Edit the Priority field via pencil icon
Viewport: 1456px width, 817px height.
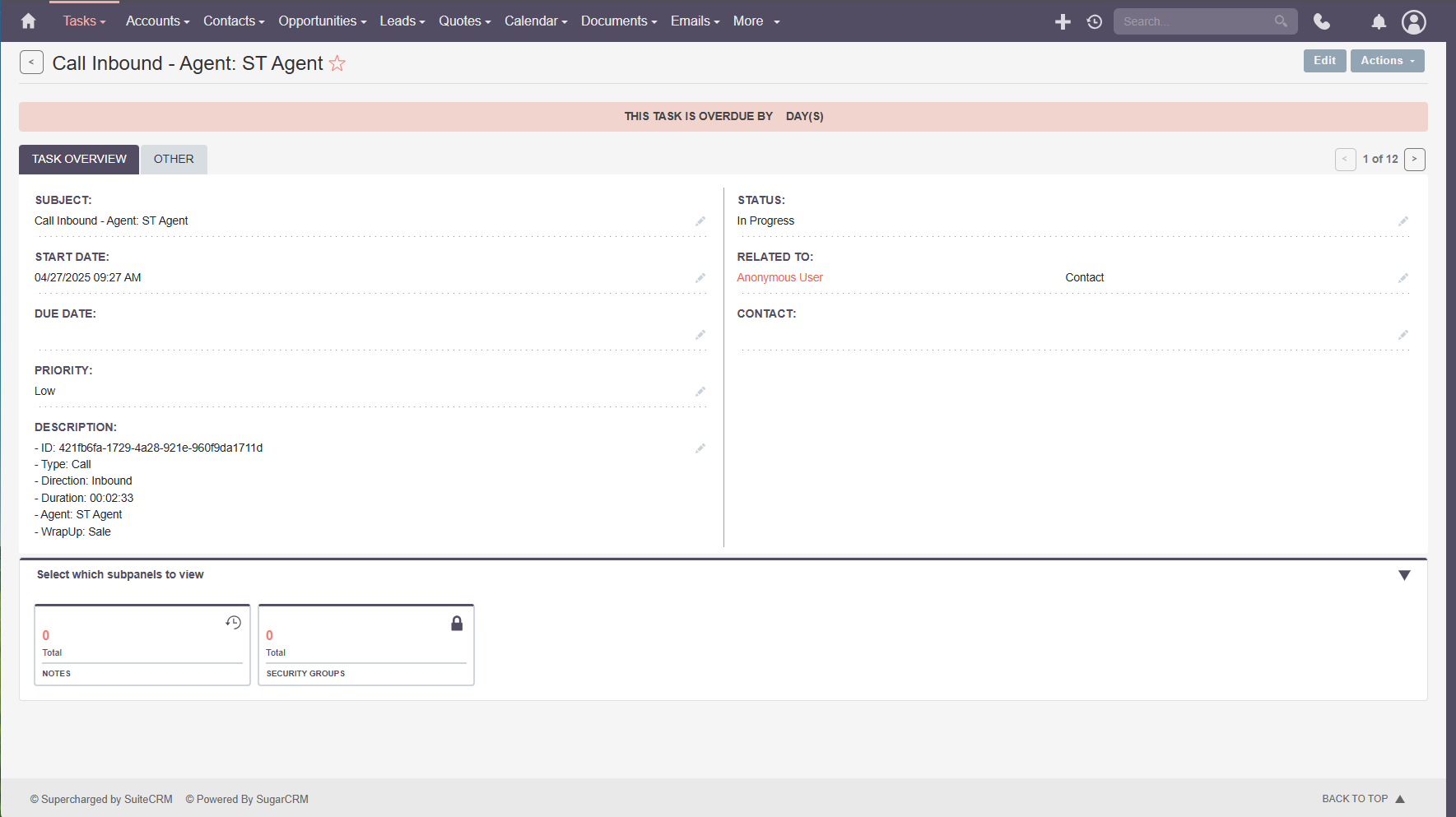click(x=700, y=392)
